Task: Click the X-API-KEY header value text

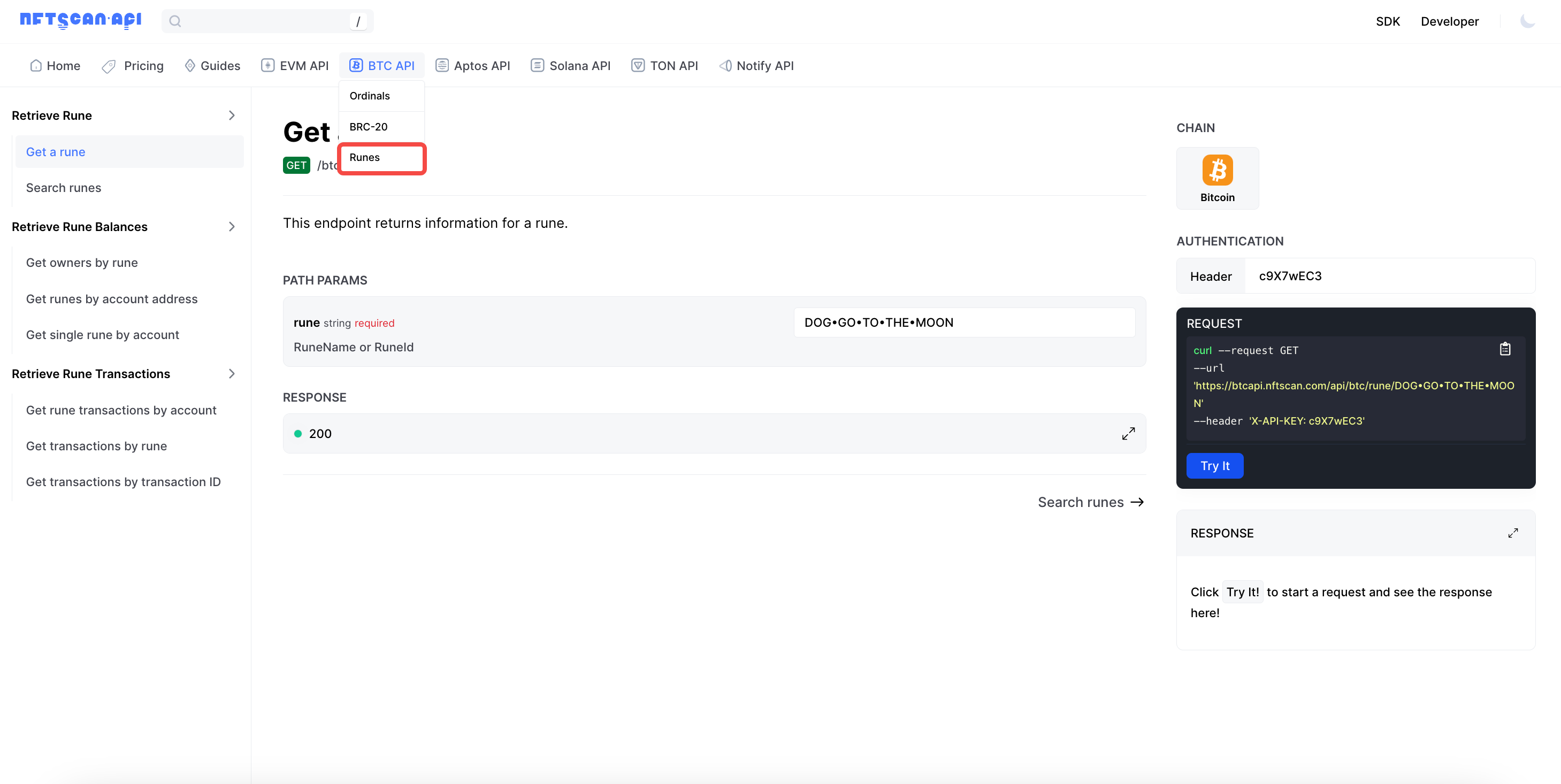Action: pyautogui.click(x=1306, y=421)
